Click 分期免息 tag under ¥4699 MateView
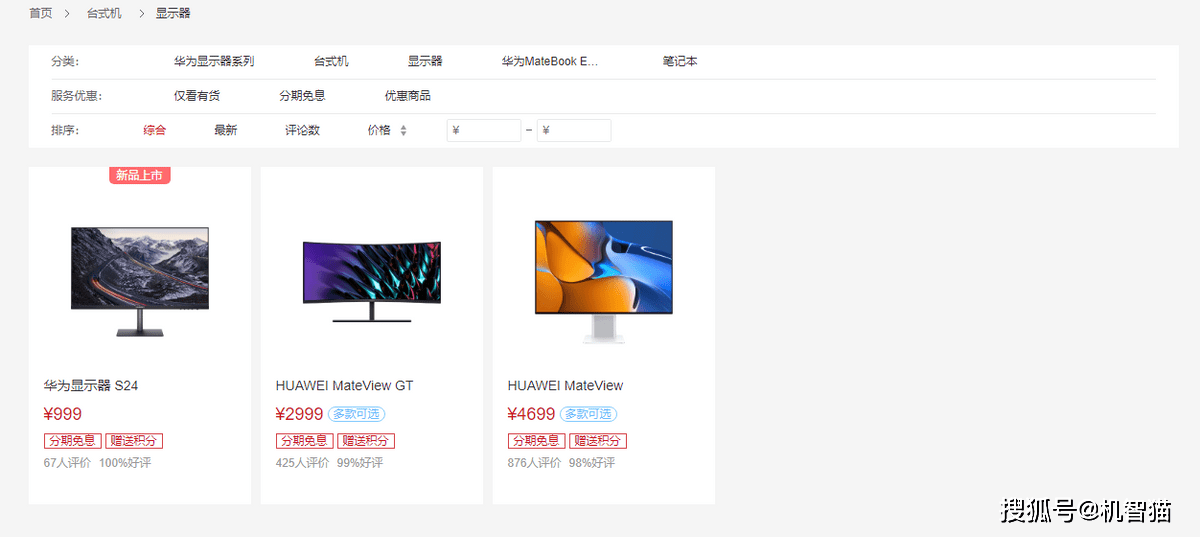1200x537 pixels. click(x=537, y=441)
